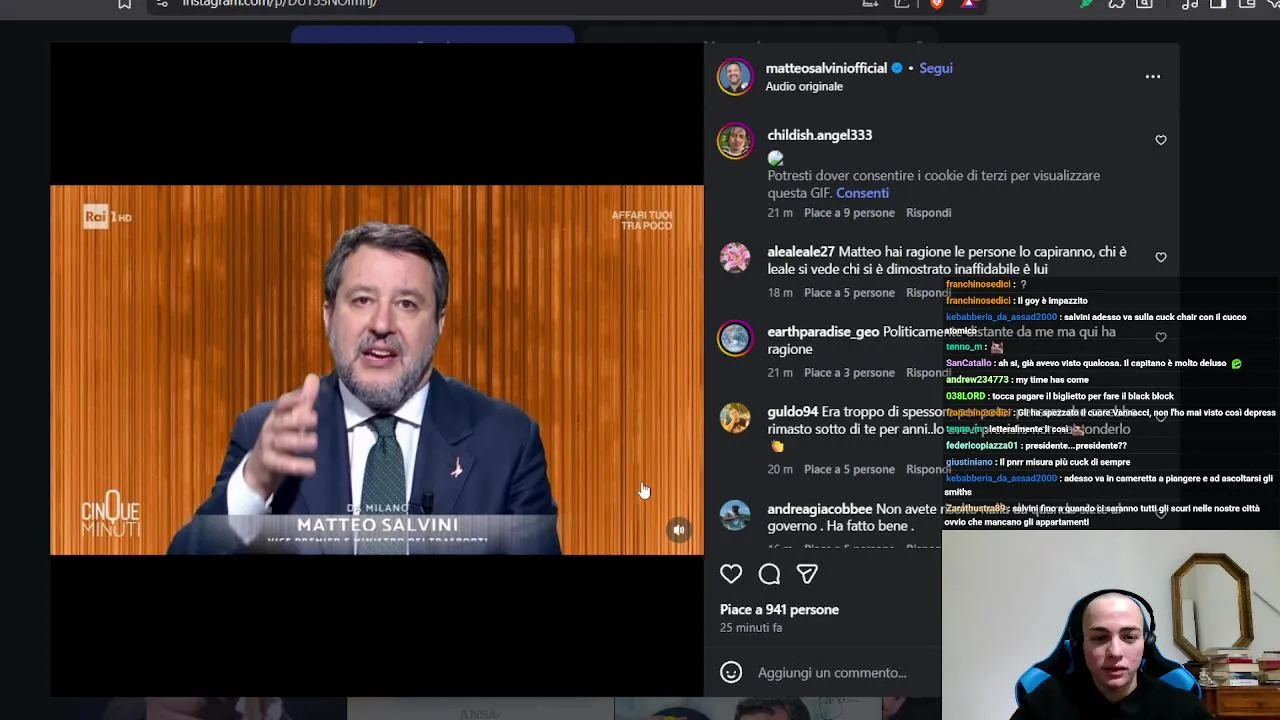1280x720 pixels.
Task: Click andrew234773 'my time has come' message
Action: [1017, 380]
